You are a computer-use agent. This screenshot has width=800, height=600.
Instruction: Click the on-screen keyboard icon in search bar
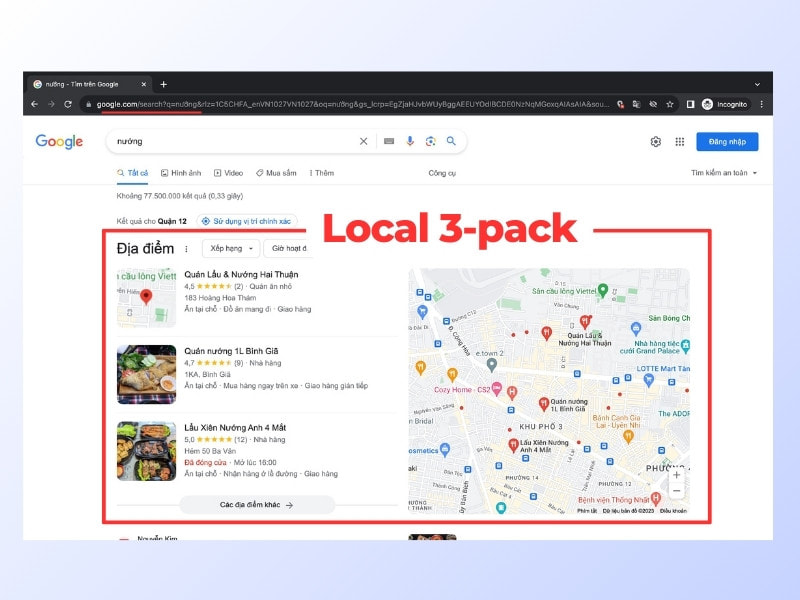389,141
